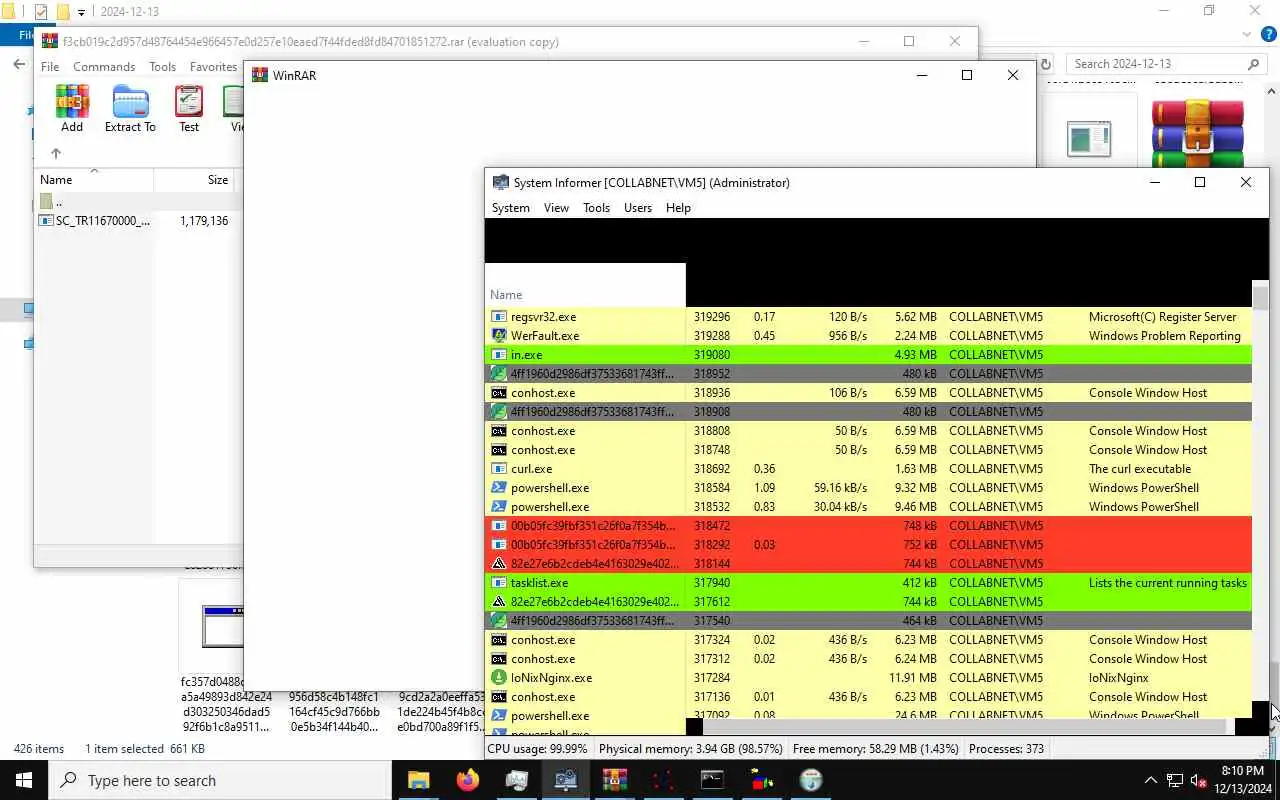1280x800 pixels.
Task: Click 'CPU usage: 99.99%' in status bar
Action: pos(538,749)
